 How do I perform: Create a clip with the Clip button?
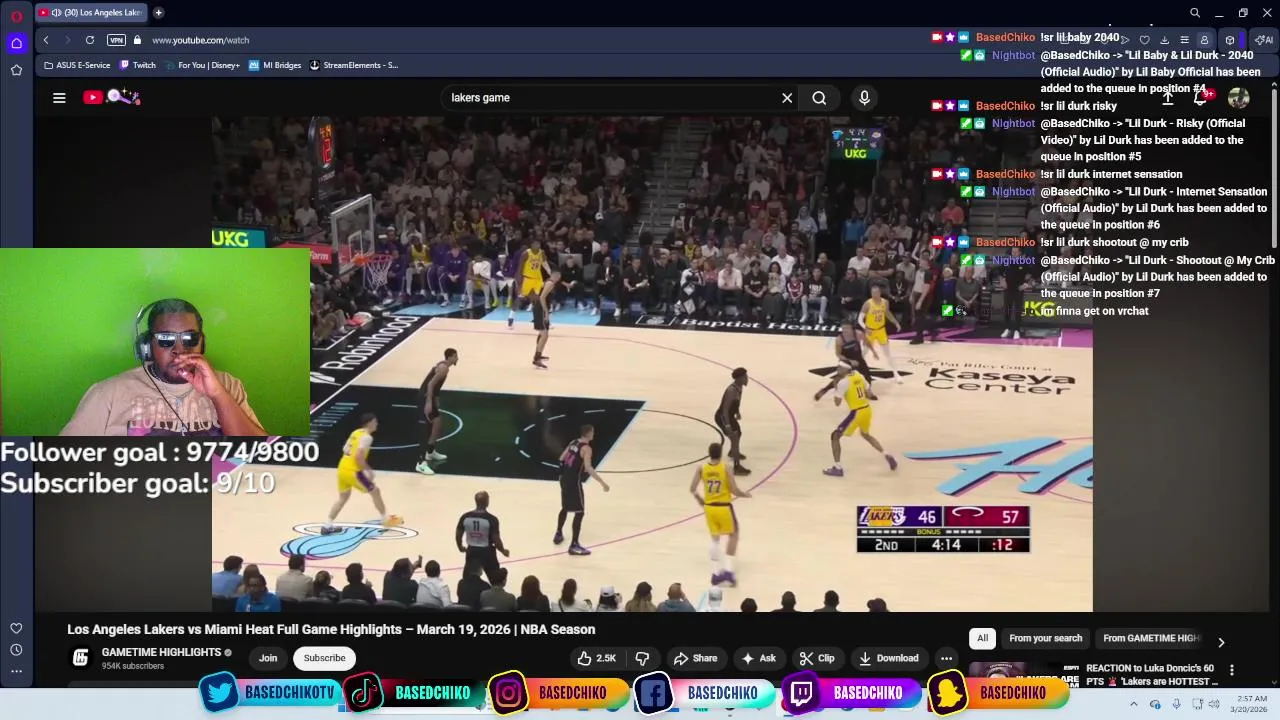[x=817, y=658]
